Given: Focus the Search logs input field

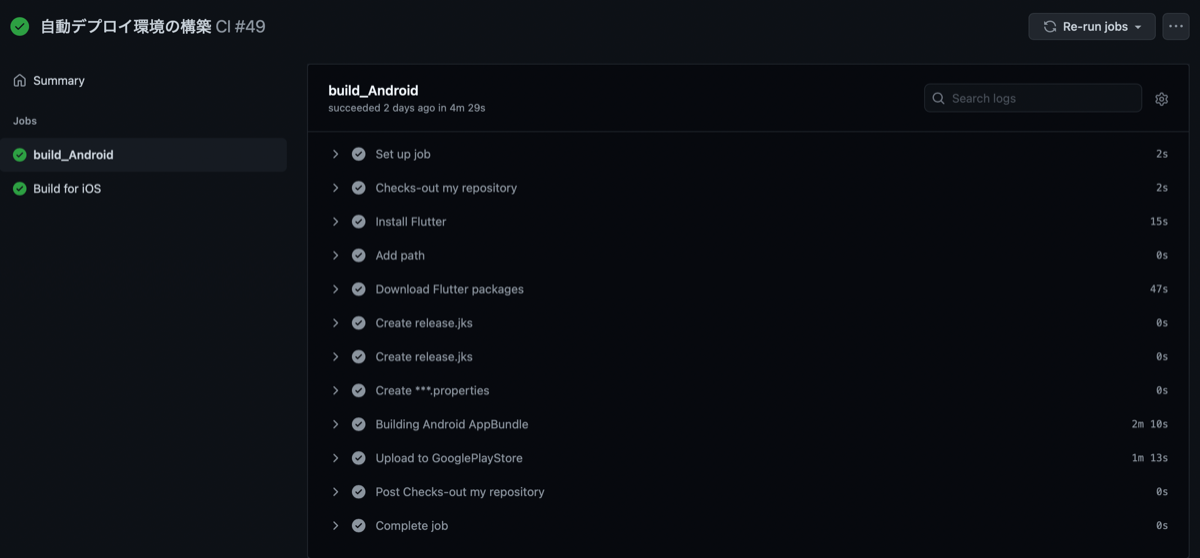Looking at the screenshot, I should click(x=1033, y=98).
